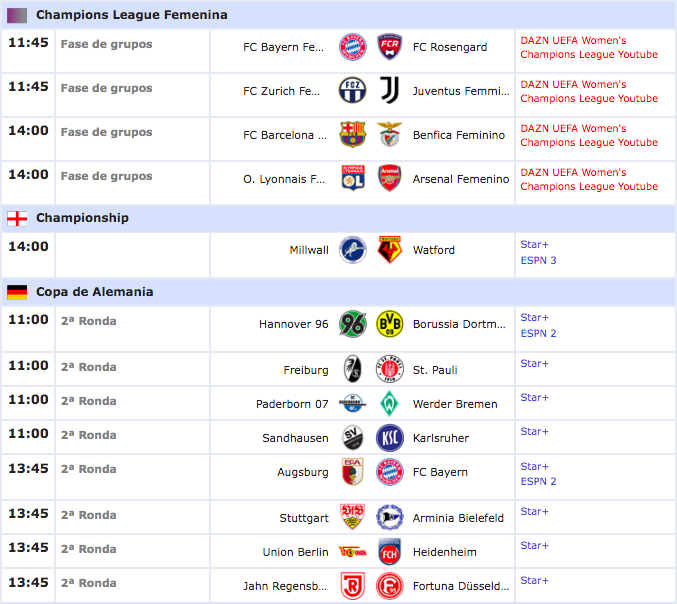Click the German flag beside Copa de Alemania

(17, 292)
